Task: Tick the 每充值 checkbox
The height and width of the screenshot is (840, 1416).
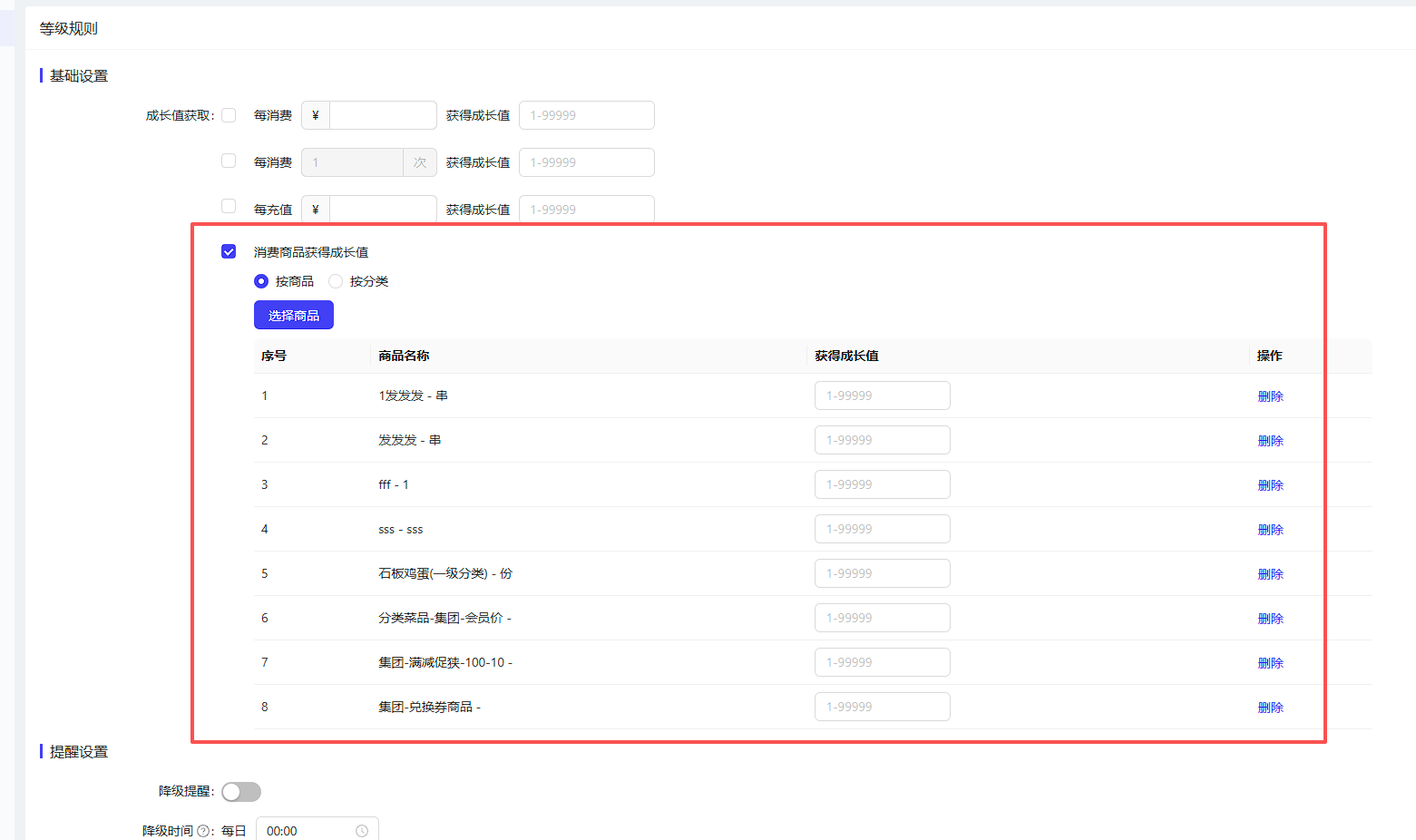Action: pos(229,207)
